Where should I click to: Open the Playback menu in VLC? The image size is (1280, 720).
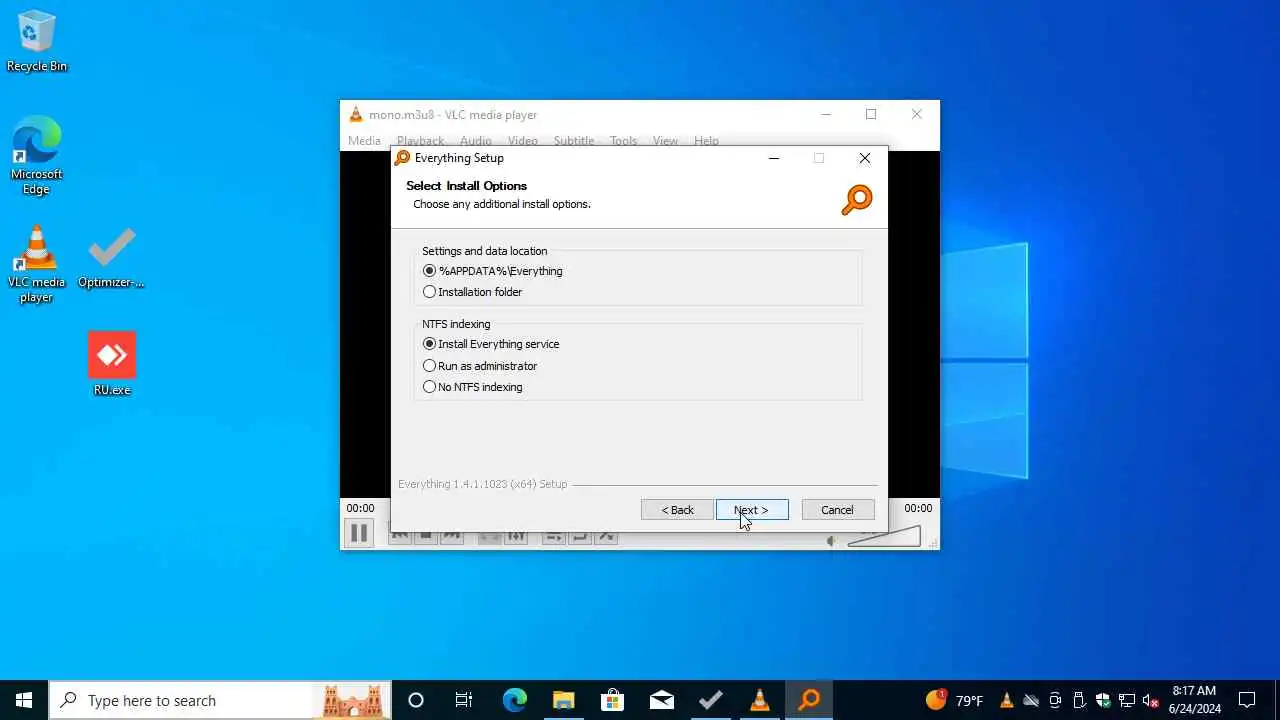pyautogui.click(x=420, y=141)
